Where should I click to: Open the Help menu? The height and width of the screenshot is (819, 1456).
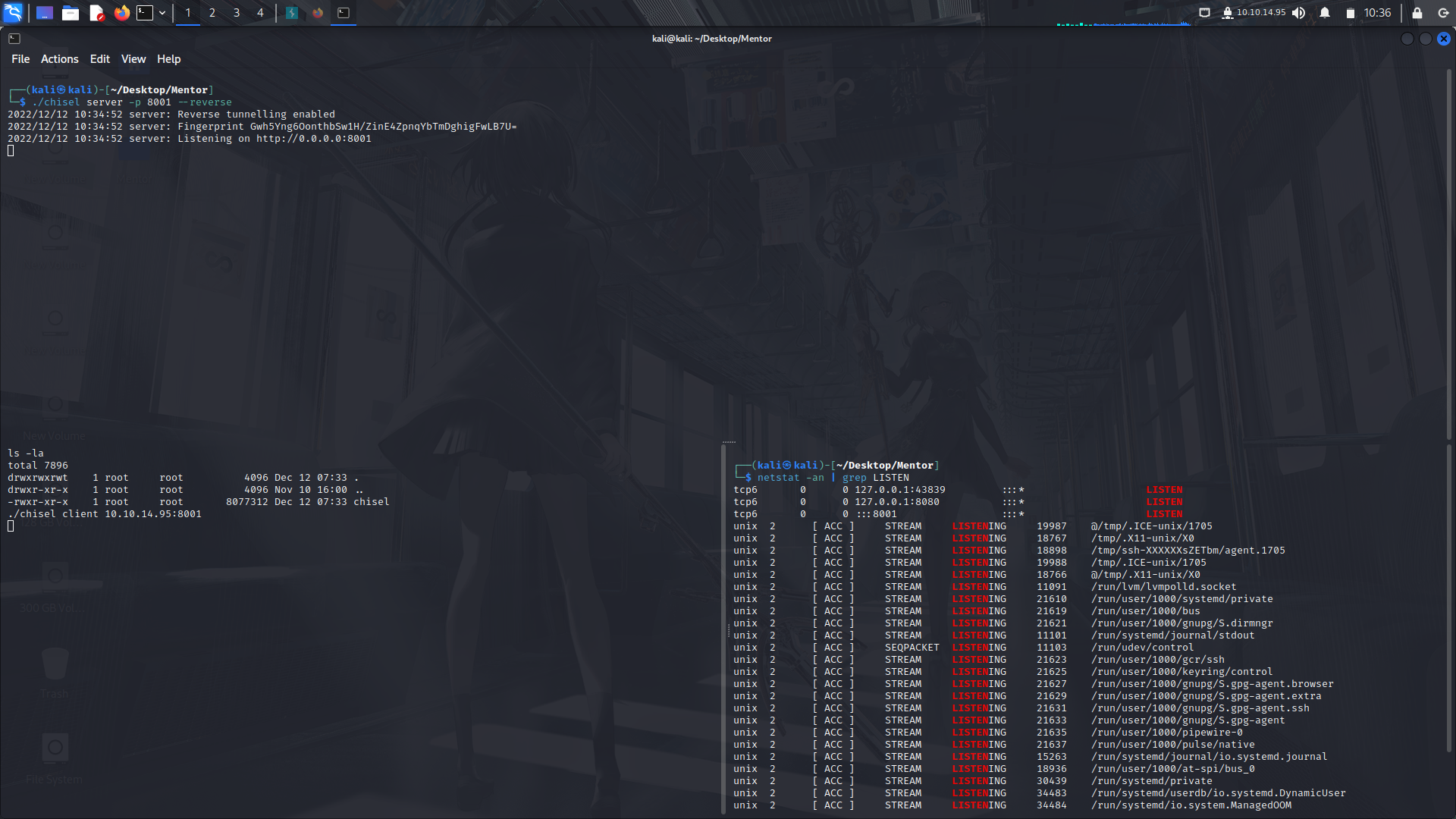pos(168,58)
